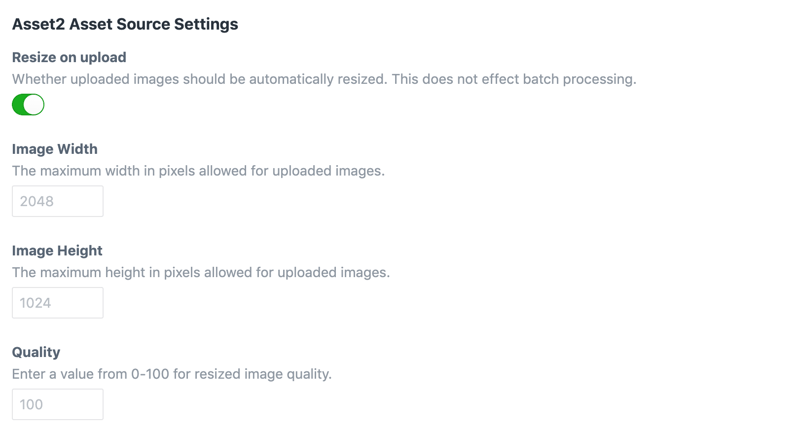The image size is (800, 429).
Task: Focus the Image Height input field
Action: pyautogui.click(x=57, y=303)
